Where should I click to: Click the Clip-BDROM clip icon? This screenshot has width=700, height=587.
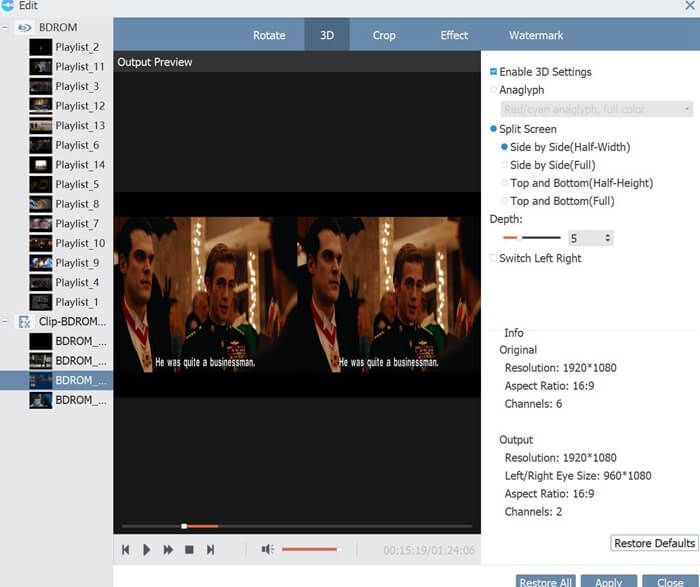pos(24,322)
